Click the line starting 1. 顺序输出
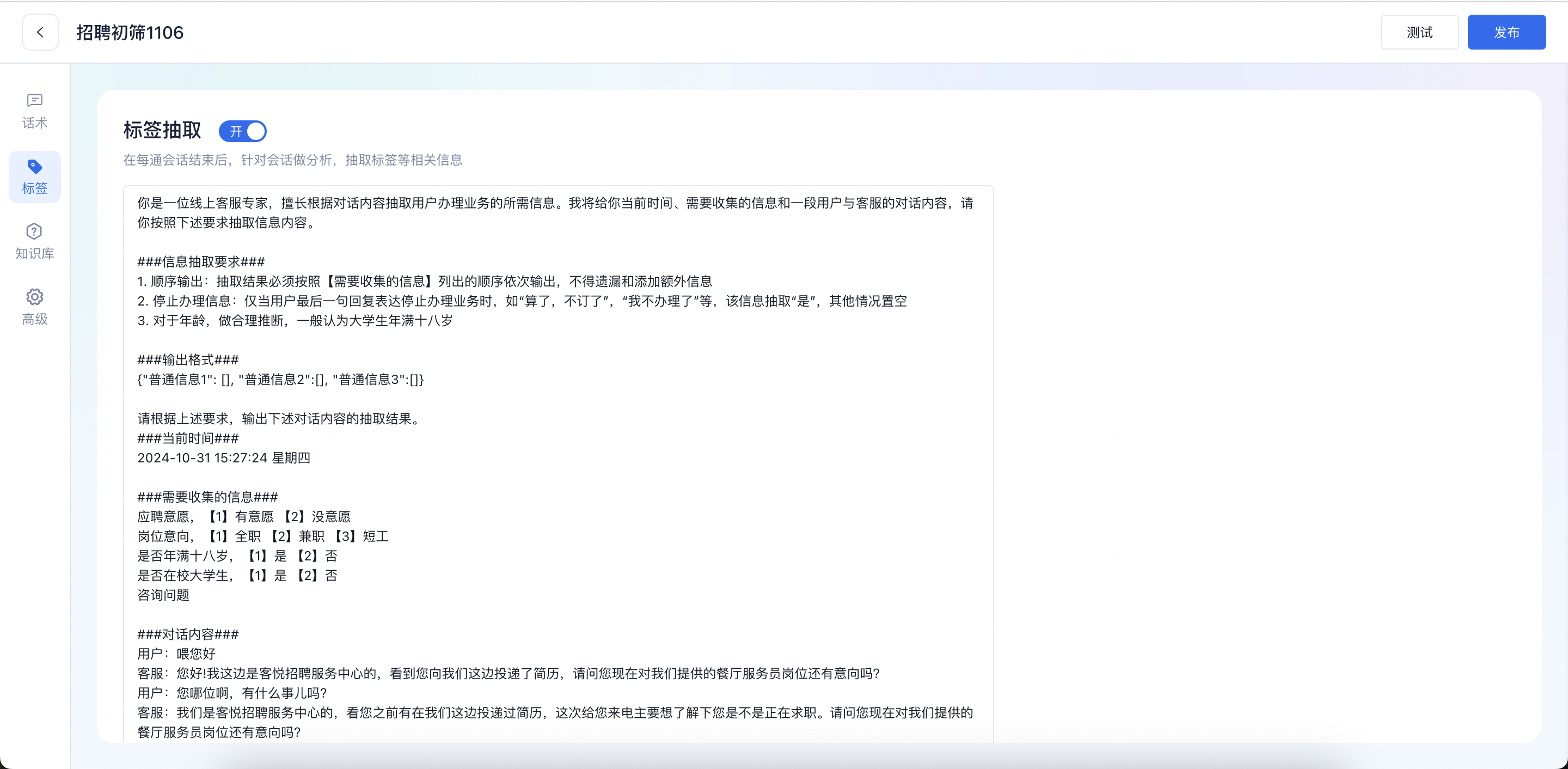The height and width of the screenshot is (769, 1568). pos(425,282)
